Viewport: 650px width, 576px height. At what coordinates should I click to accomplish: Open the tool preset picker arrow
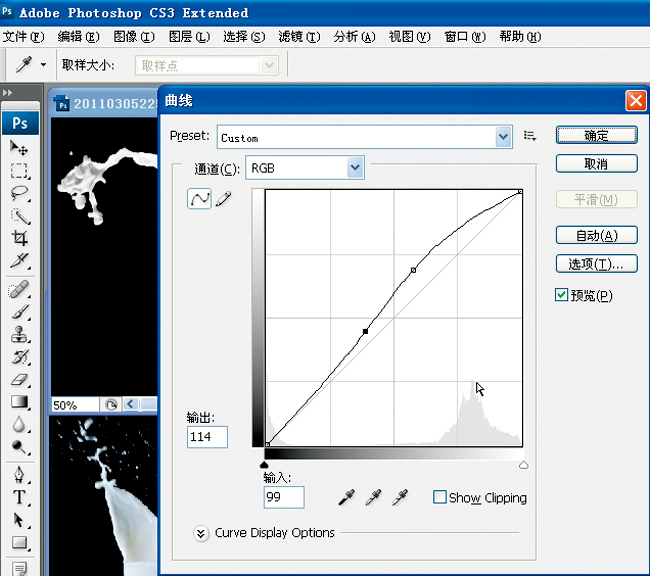pos(43,65)
